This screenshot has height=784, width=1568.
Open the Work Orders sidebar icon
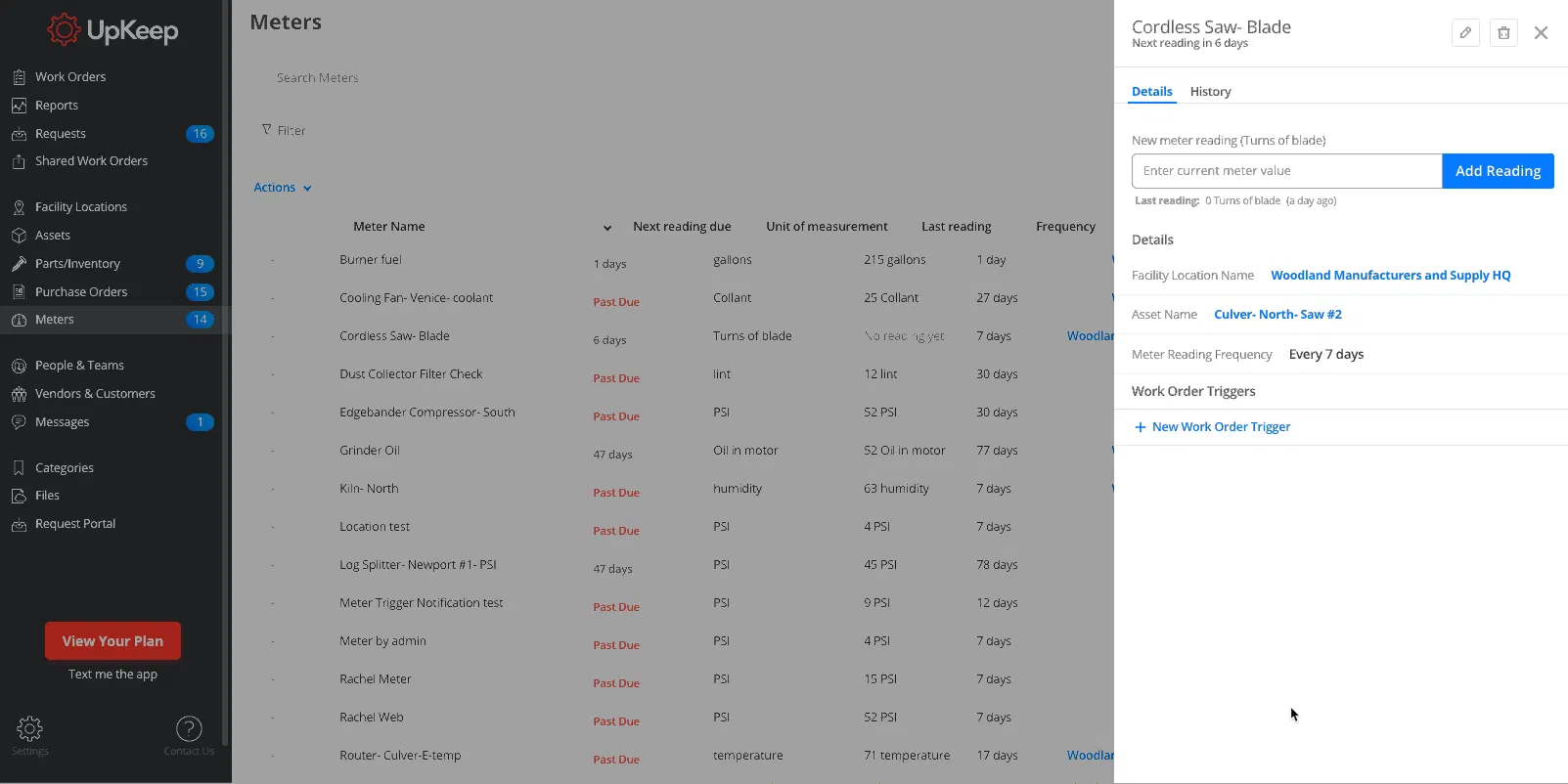click(19, 77)
